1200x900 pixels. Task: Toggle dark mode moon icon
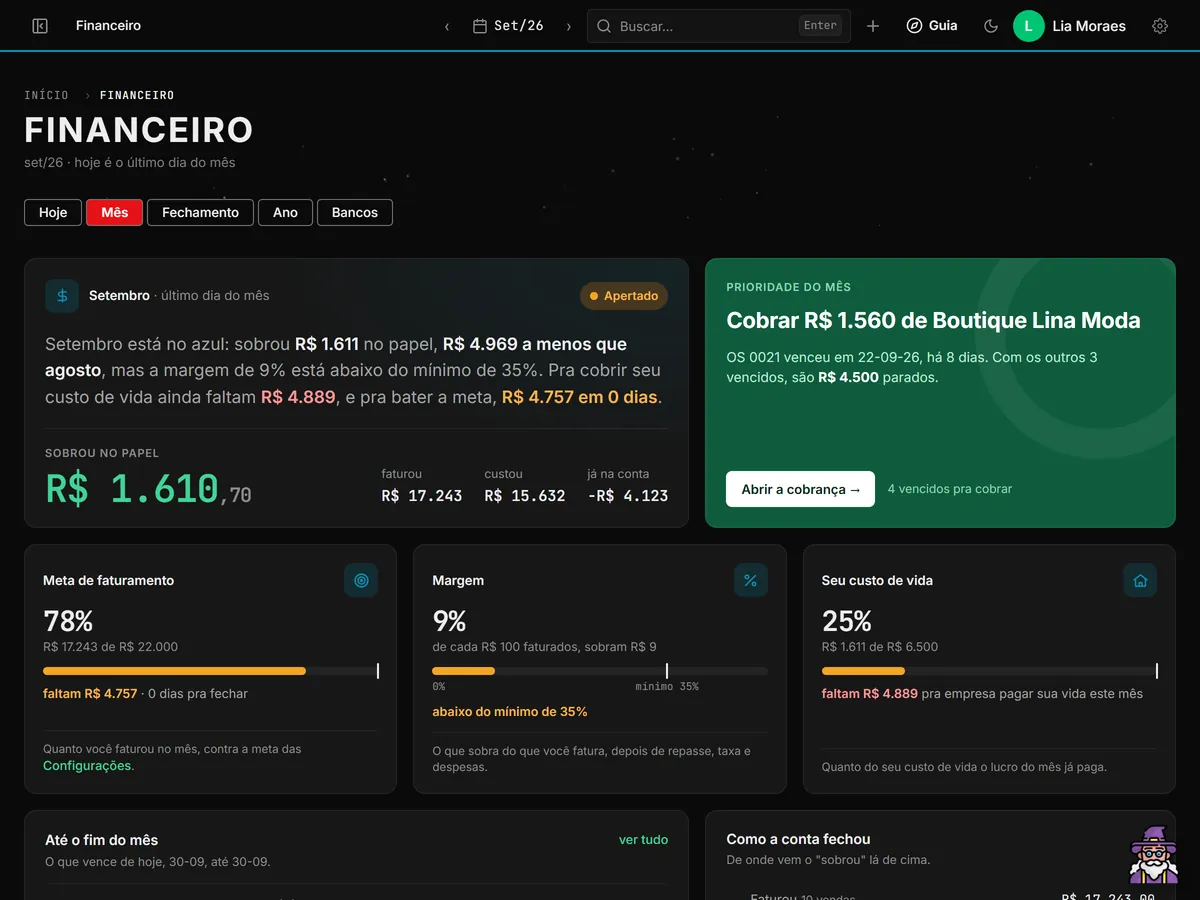(x=991, y=26)
